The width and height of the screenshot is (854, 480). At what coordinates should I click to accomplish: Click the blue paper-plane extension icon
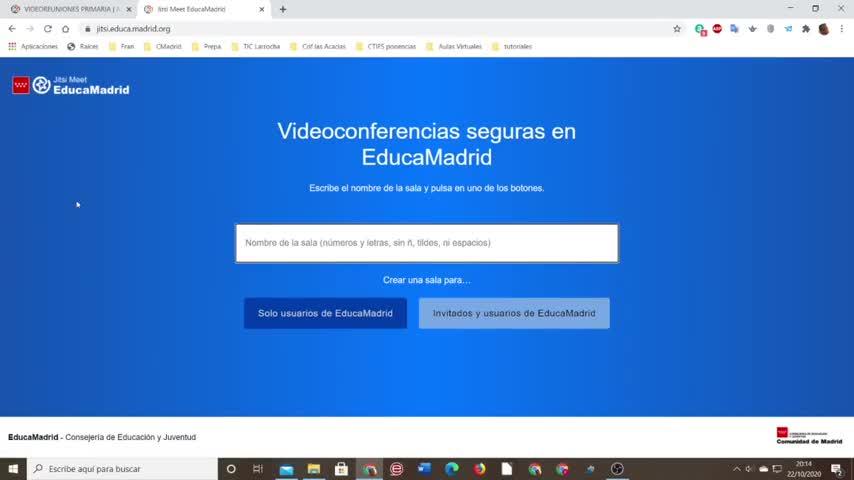pyautogui.click(x=788, y=29)
